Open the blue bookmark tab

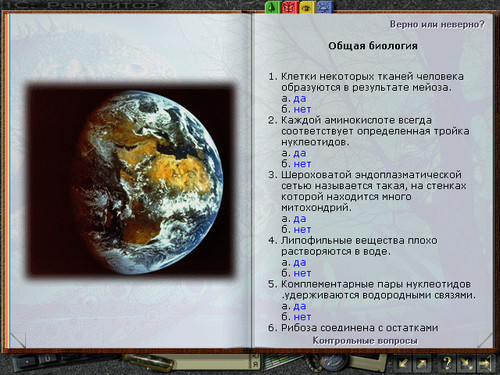click(325, 7)
